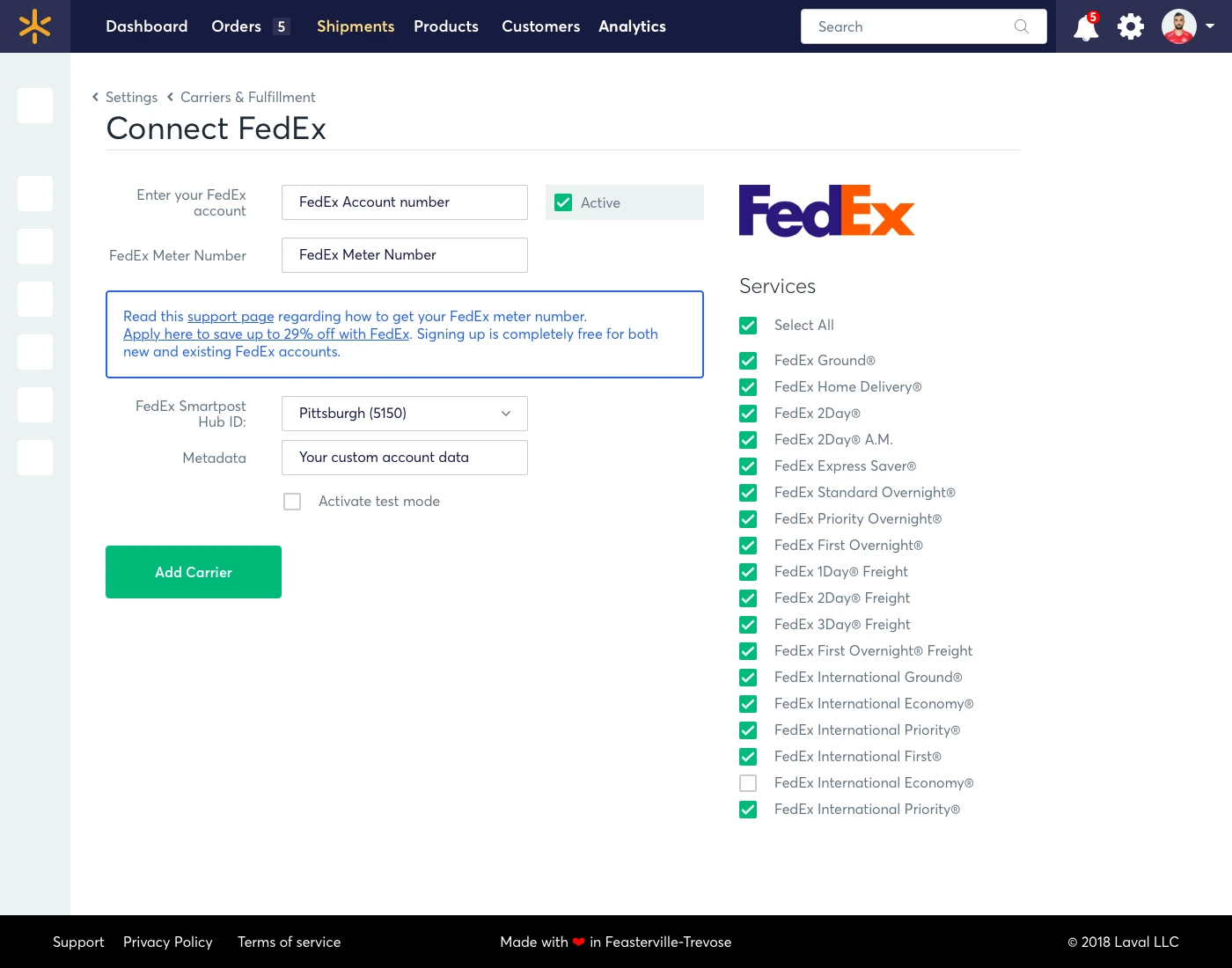Toggle the Select All services checkbox
The height and width of the screenshot is (968, 1232).
[748, 326]
